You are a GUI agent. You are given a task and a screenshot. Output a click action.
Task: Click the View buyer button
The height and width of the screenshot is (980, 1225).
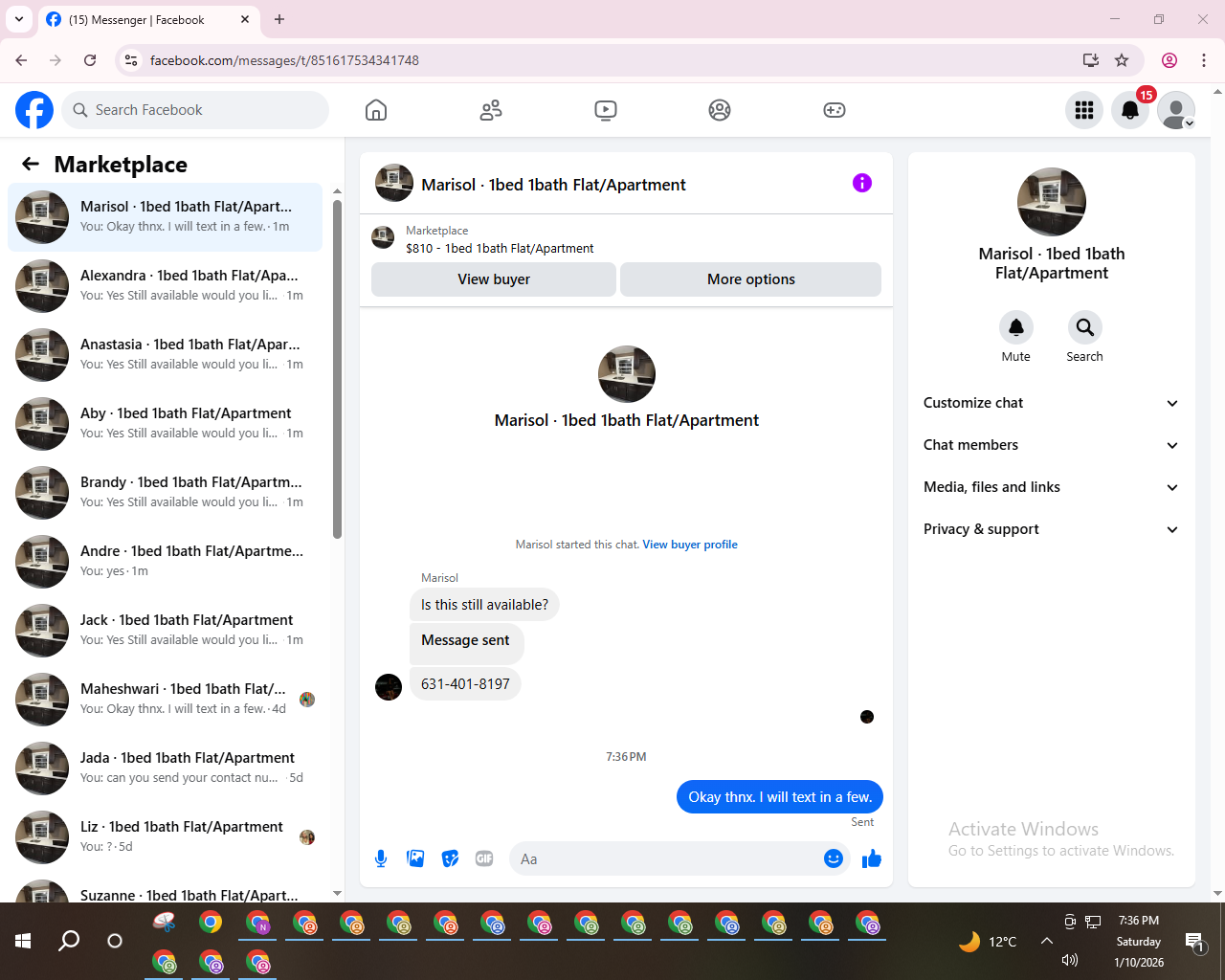[494, 279]
